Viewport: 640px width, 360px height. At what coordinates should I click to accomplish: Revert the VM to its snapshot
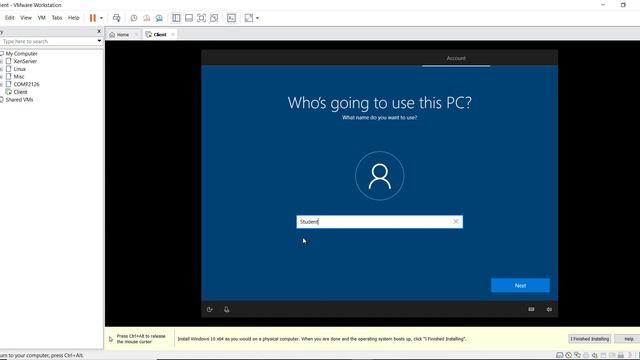[x=147, y=18]
